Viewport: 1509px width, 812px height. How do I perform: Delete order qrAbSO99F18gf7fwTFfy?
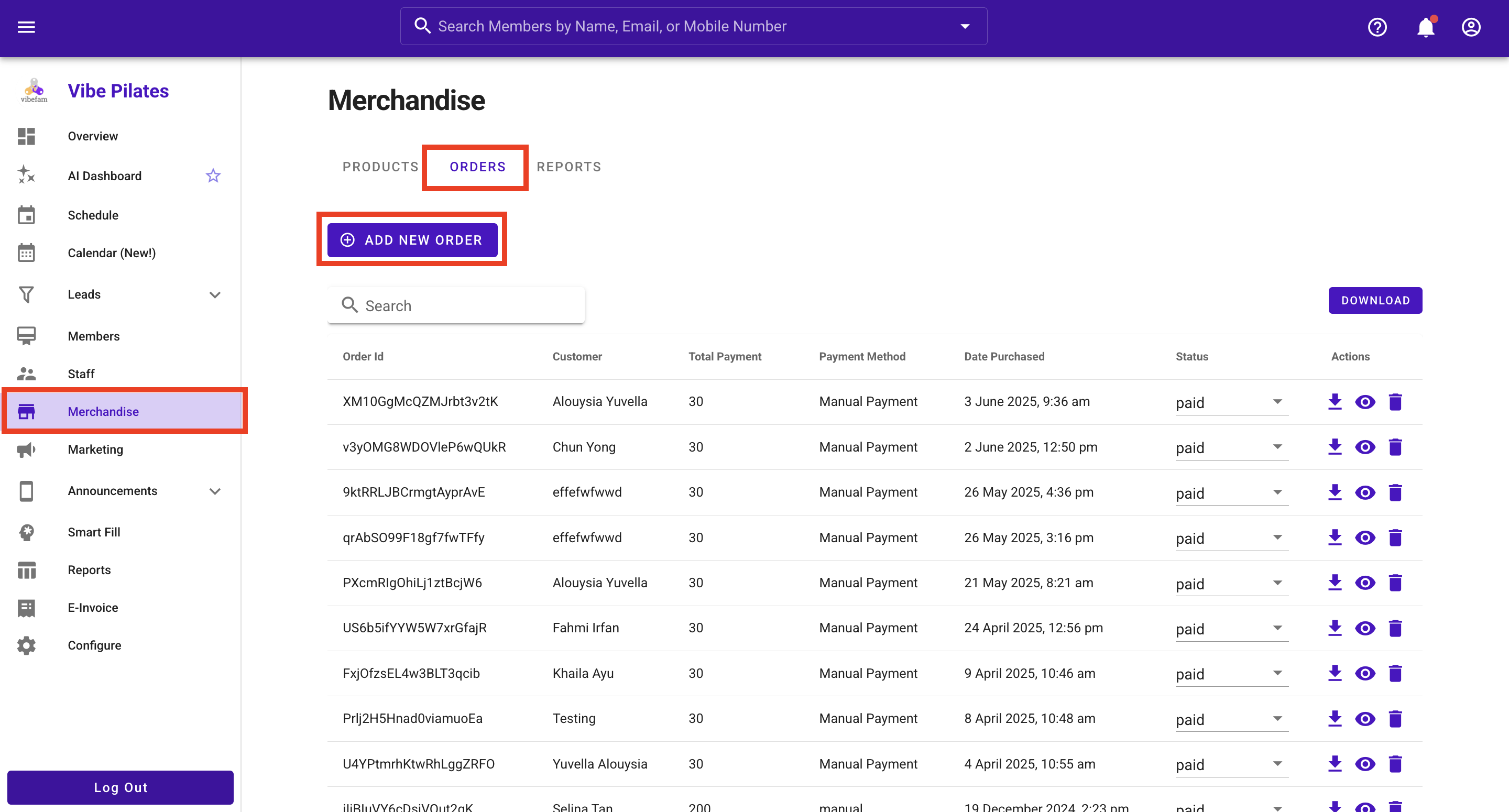pos(1395,538)
